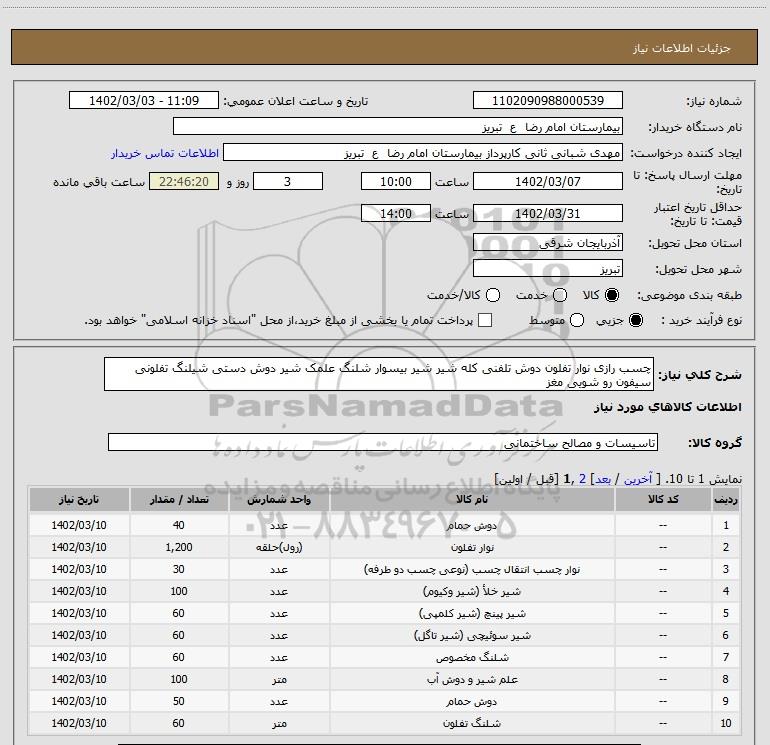Click the شرح کلی نیاز description box
The width and height of the screenshot is (770, 745).
[x=379, y=374]
